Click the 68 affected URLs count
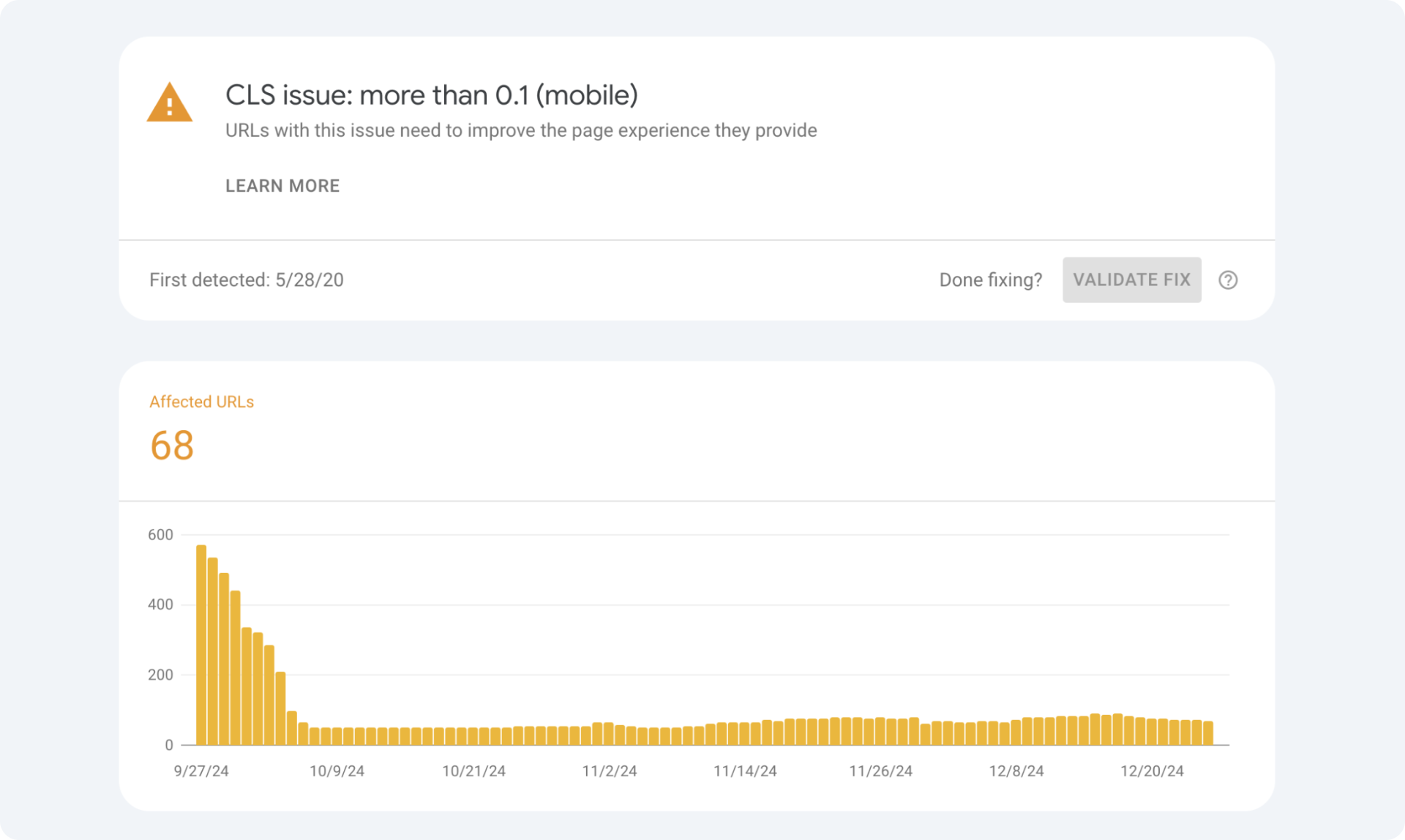Image resolution: width=1405 pixels, height=840 pixels. [x=172, y=446]
